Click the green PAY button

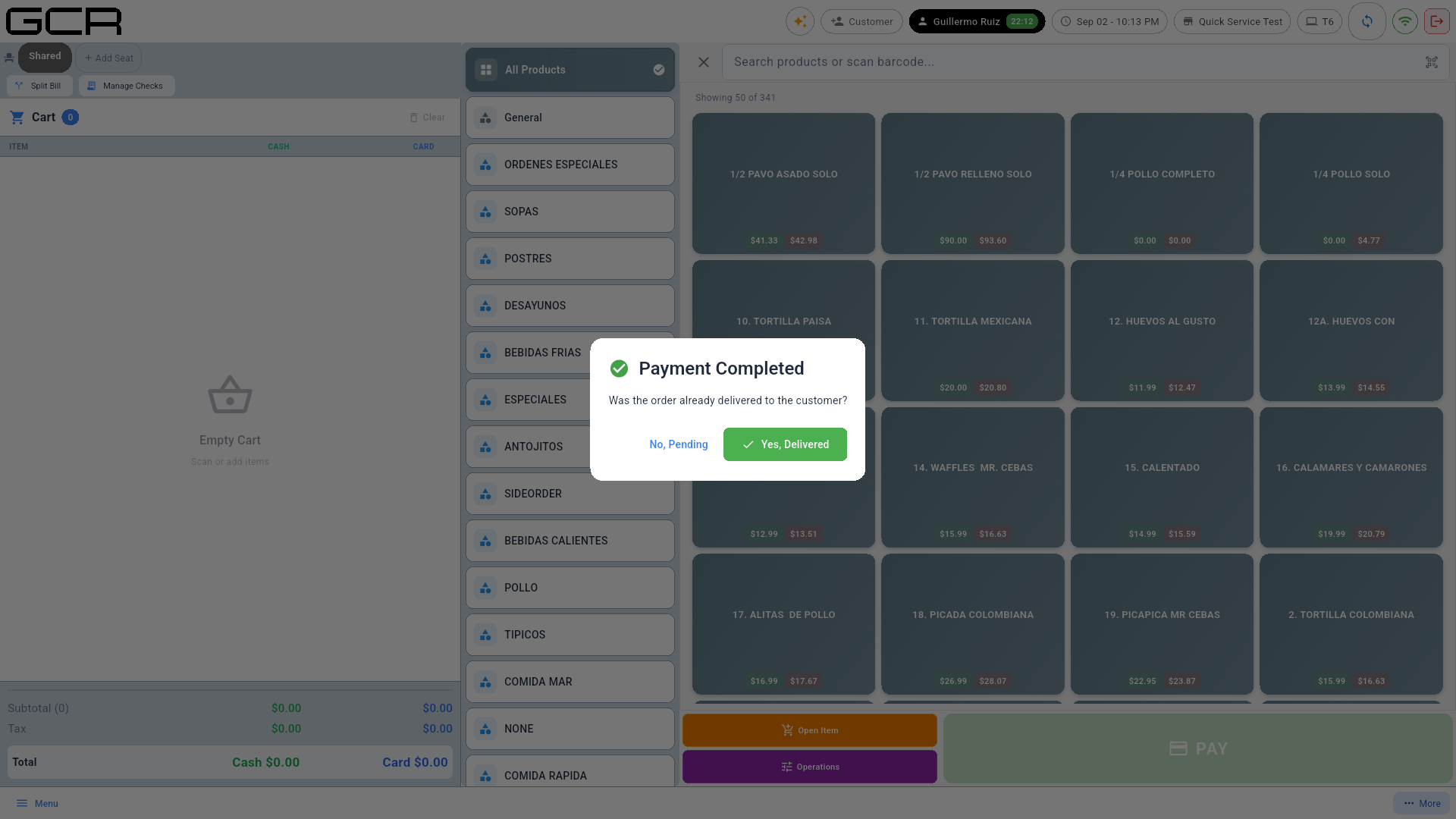coord(1198,748)
